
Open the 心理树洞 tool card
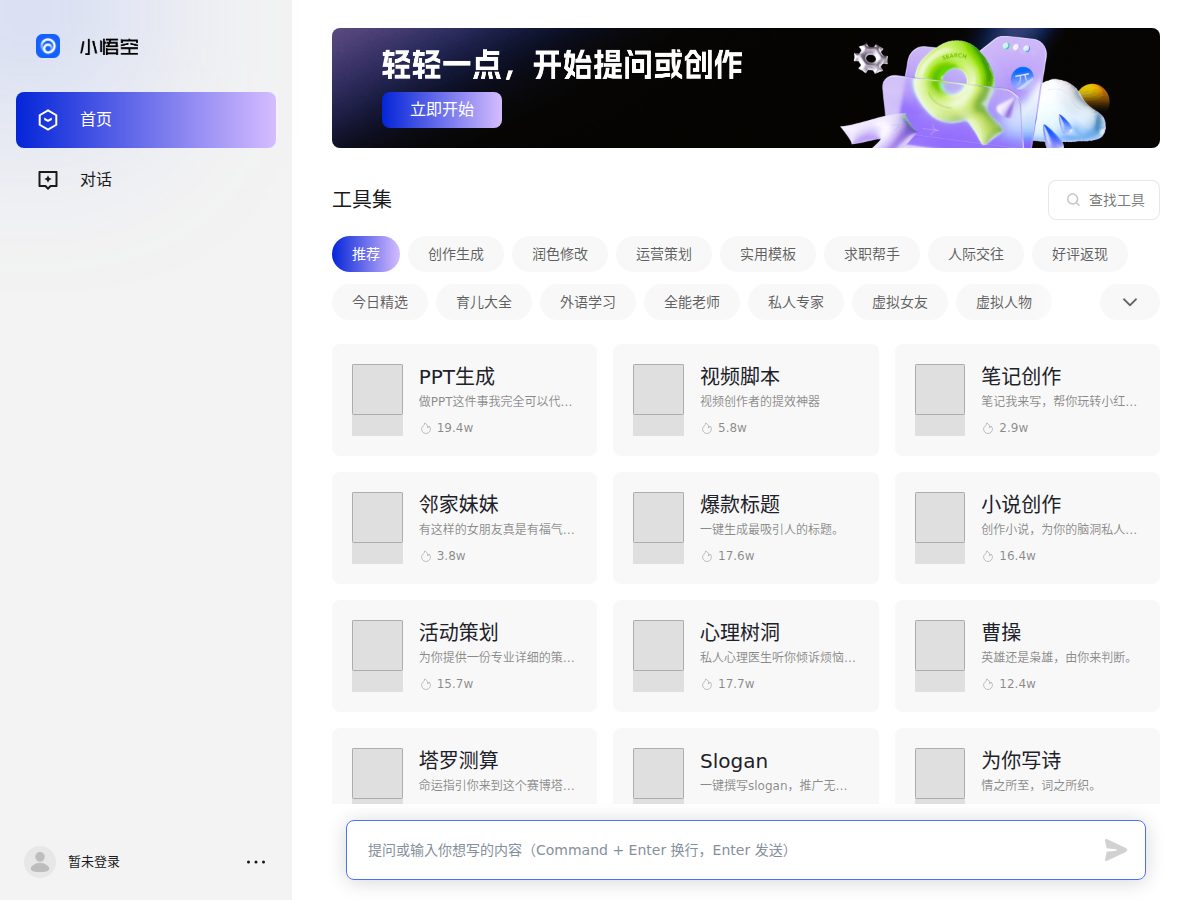tap(746, 656)
